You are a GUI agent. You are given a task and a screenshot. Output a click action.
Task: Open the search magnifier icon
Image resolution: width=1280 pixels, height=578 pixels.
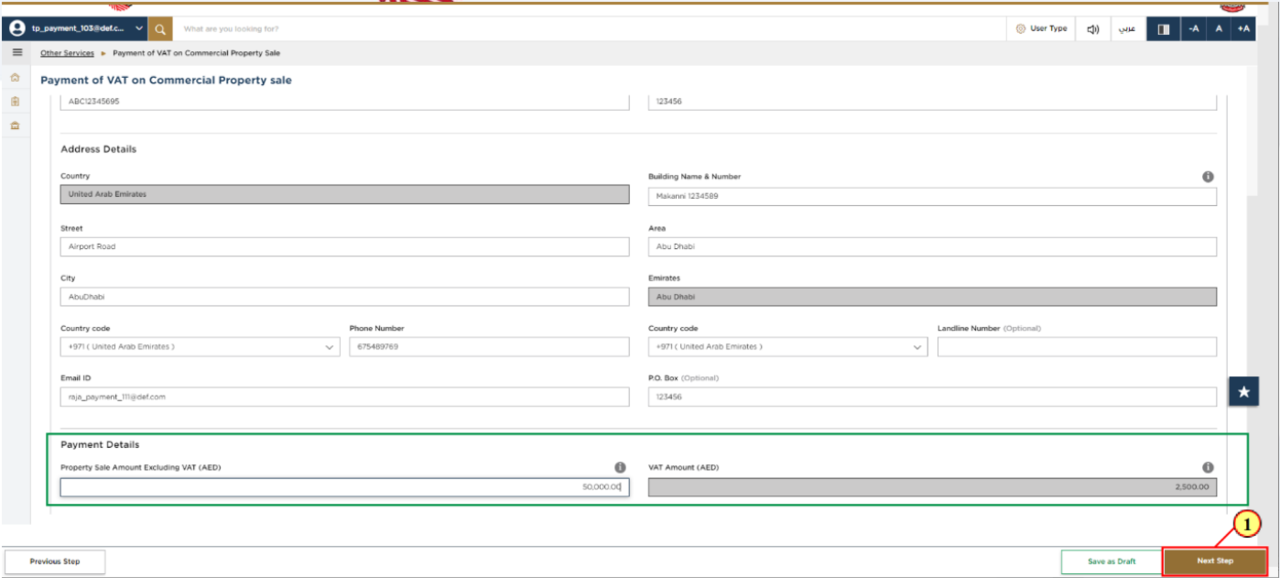point(160,29)
